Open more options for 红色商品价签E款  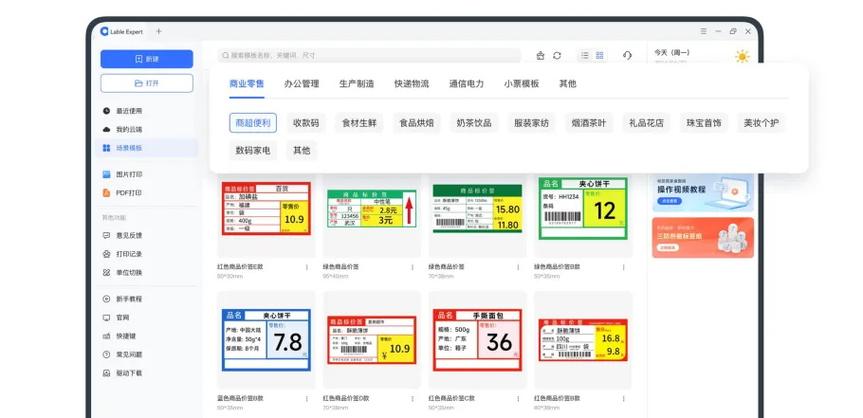[307, 267]
